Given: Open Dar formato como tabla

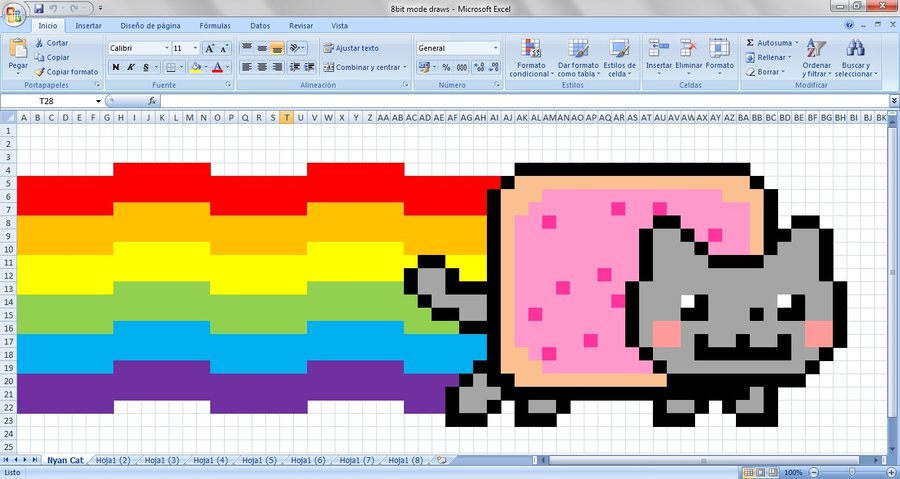Looking at the screenshot, I should [578, 57].
